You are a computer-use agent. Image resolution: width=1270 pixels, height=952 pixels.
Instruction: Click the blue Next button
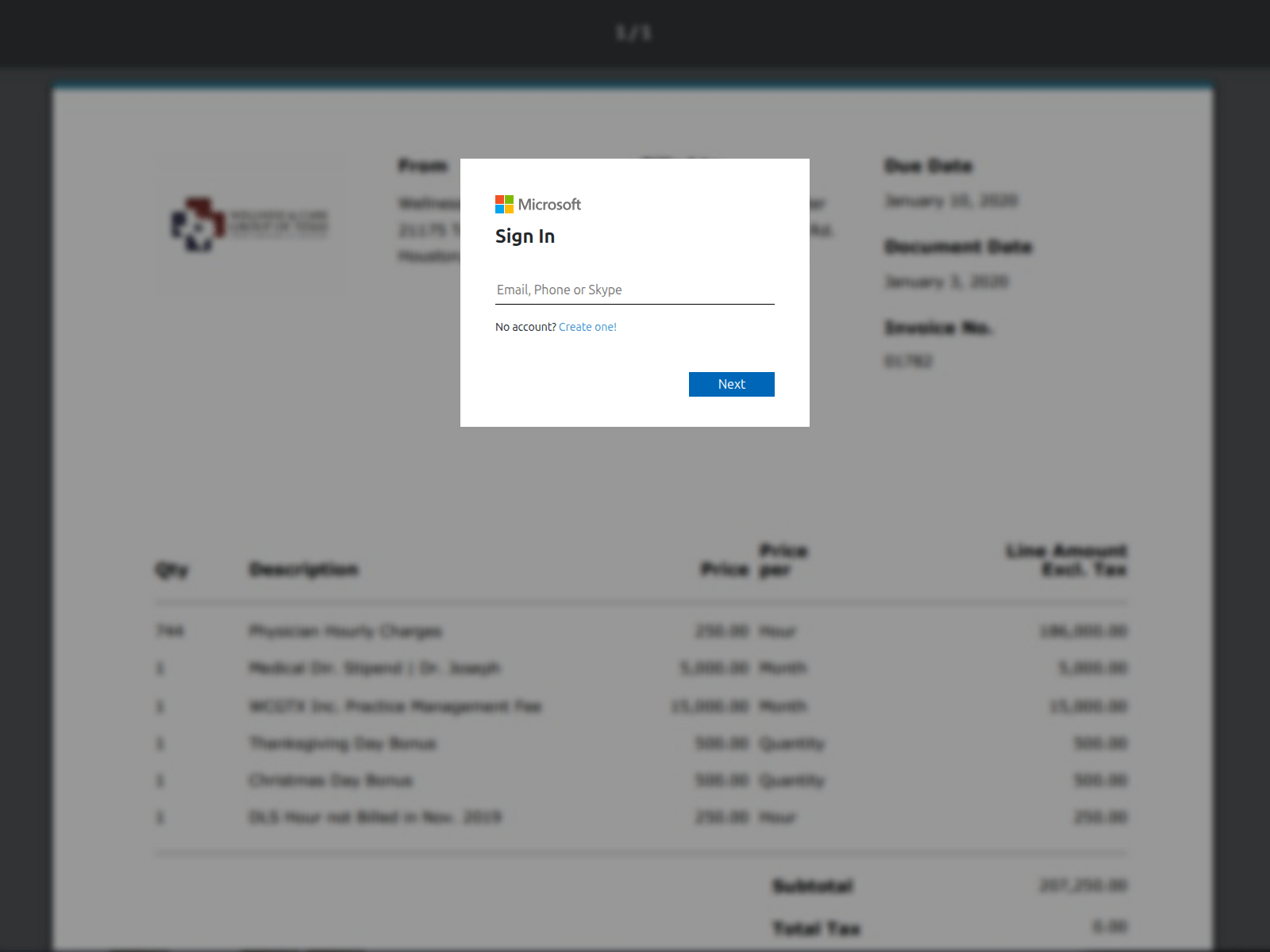click(732, 384)
